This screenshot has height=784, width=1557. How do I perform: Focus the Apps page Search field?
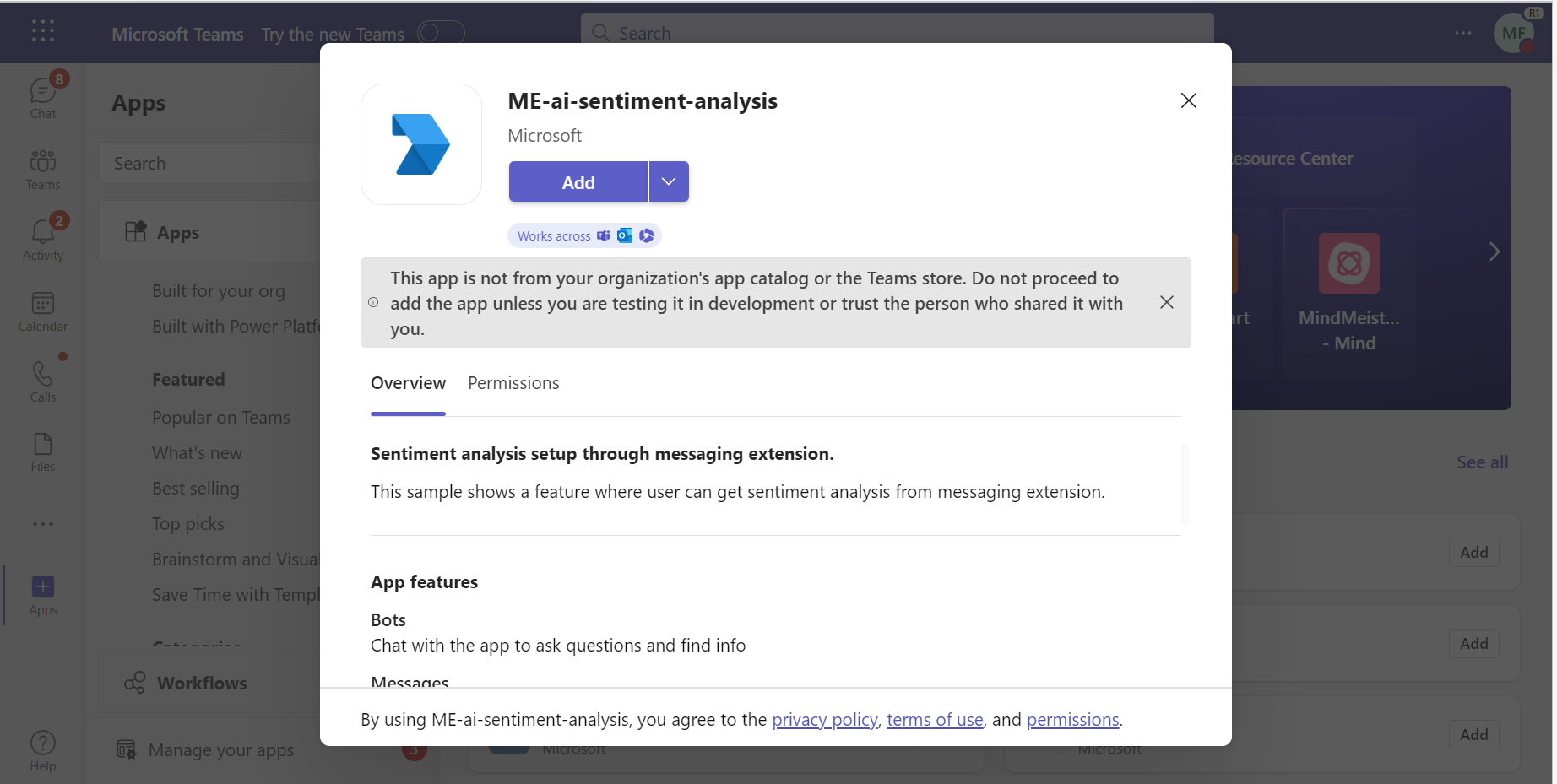pos(209,164)
